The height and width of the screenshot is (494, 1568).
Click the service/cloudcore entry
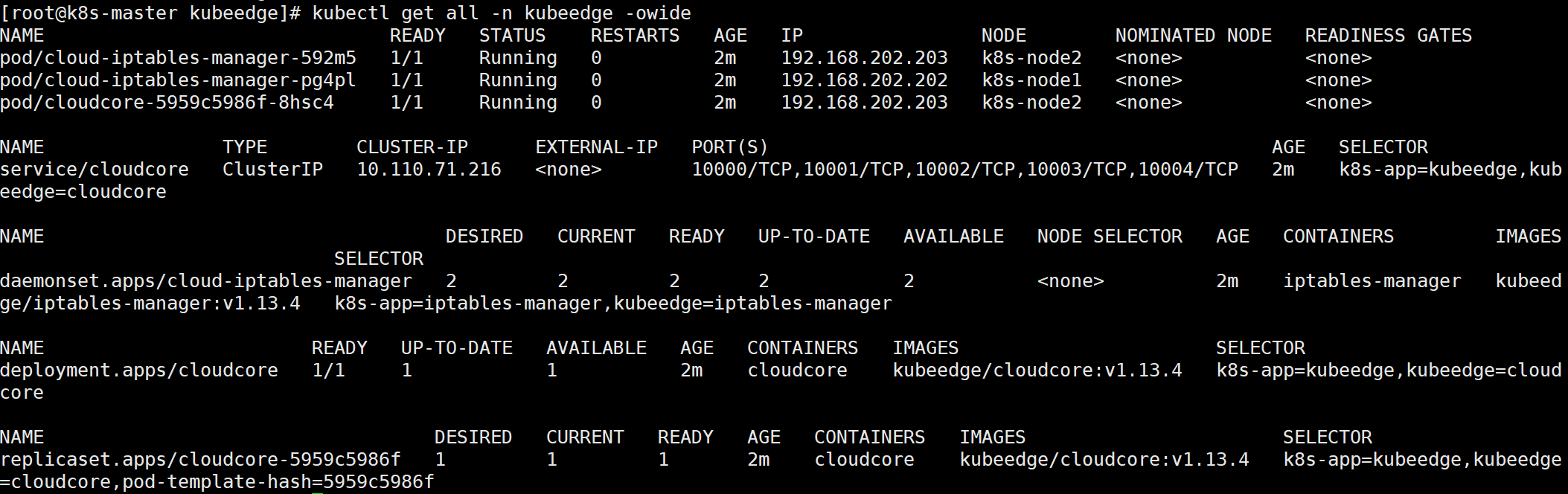click(x=95, y=170)
